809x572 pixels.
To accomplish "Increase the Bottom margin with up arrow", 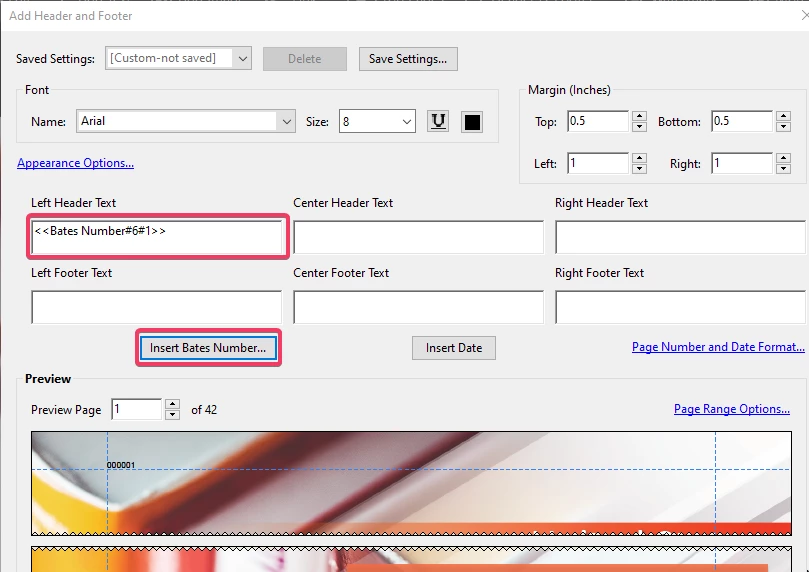I will coord(783,116).
